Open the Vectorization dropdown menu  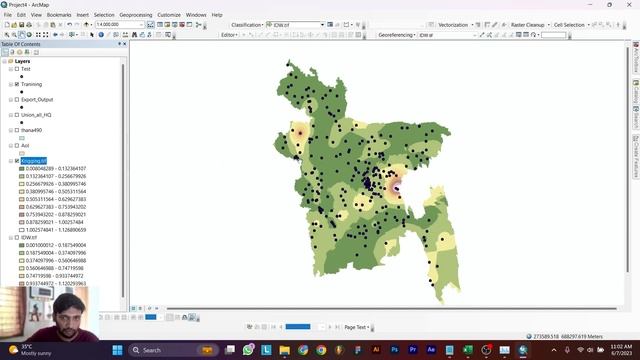tap(456, 25)
